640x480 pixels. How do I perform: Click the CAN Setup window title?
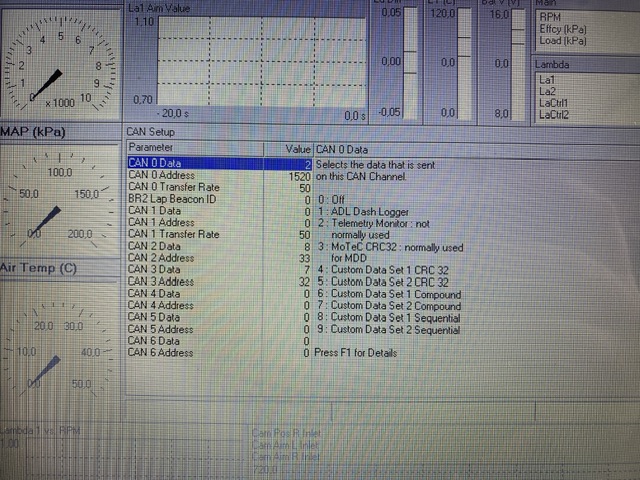[x=150, y=132]
